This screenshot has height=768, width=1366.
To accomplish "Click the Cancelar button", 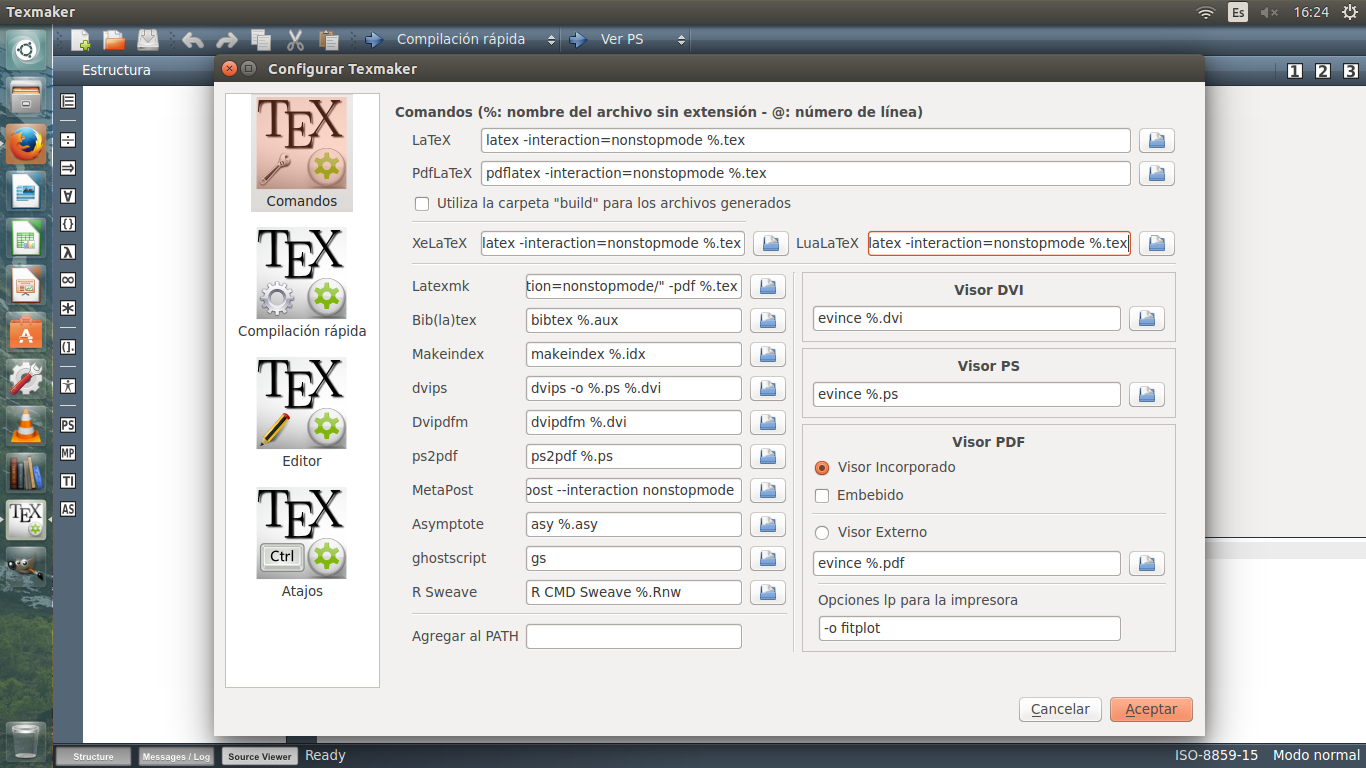I will pos(1060,709).
